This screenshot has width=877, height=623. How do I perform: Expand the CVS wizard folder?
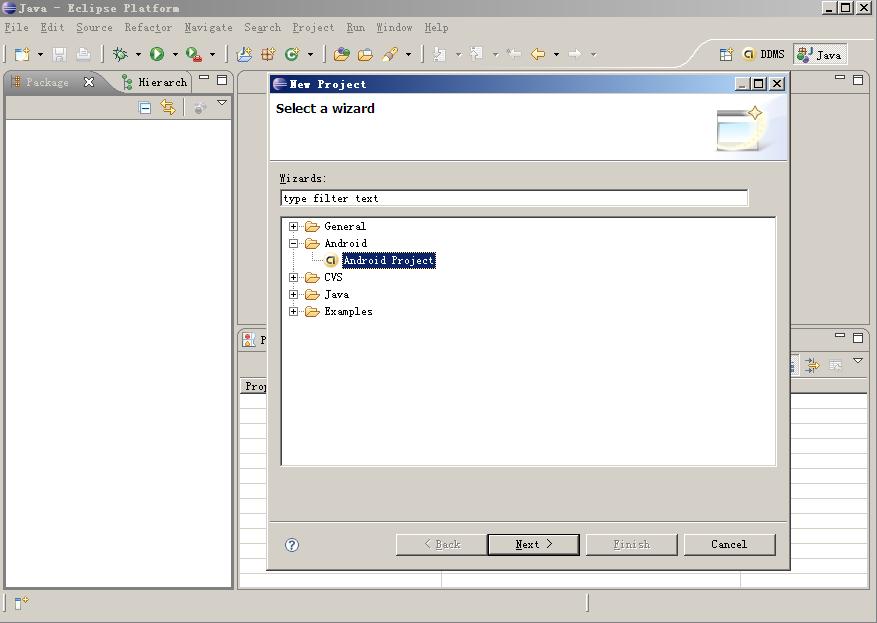(x=293, y=277)
